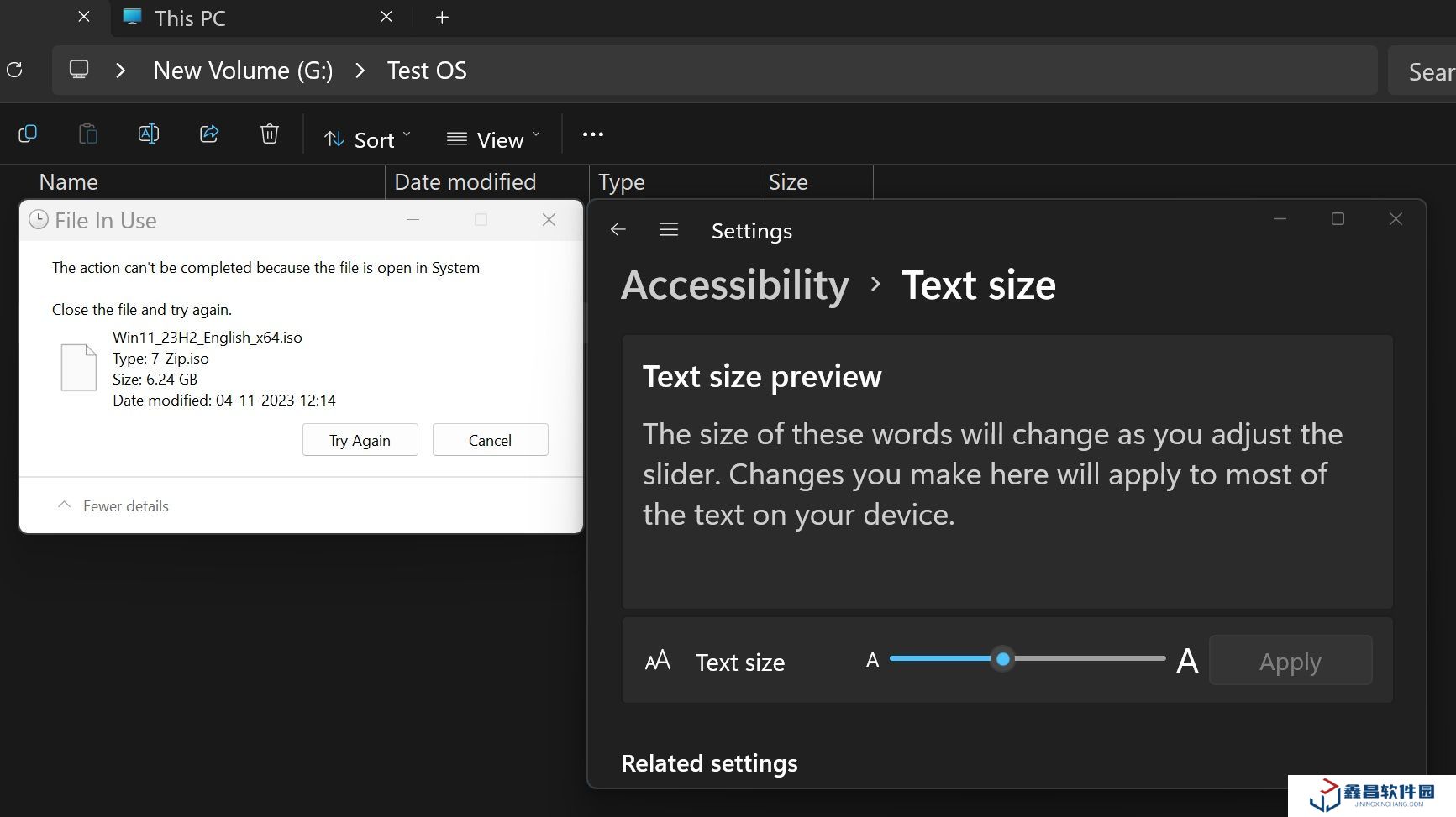Open the Settings hamburger navigation menu
The width and height of the screenshot is (1456, 817).
click(669, 230)
